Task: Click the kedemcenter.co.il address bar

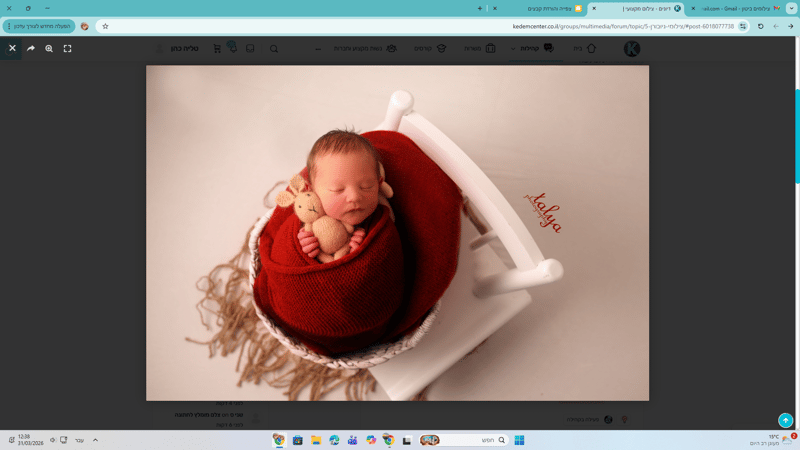Action: point(423,27)
